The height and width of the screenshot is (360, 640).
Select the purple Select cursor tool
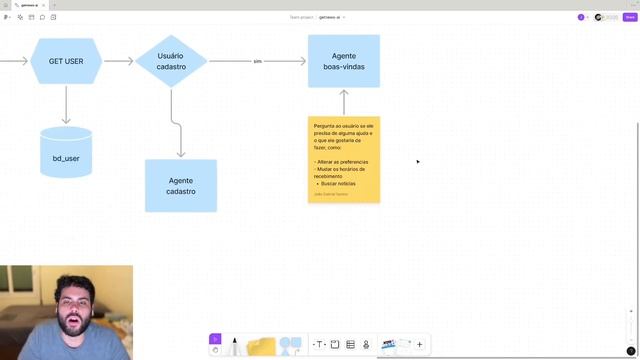click(215, 339)
